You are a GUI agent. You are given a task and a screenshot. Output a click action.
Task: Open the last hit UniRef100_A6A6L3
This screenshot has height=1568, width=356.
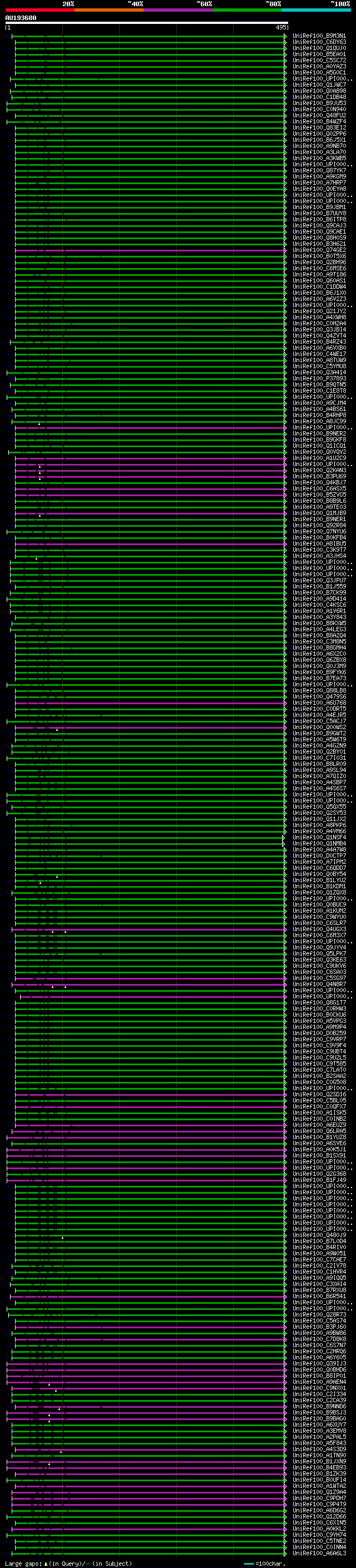(319, 1554)
